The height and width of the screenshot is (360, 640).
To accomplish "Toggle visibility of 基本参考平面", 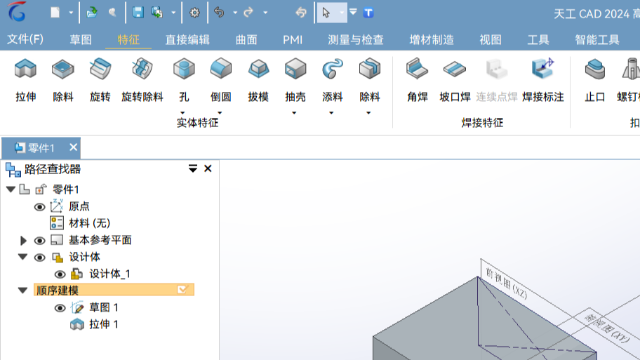I will coord(39,241).
